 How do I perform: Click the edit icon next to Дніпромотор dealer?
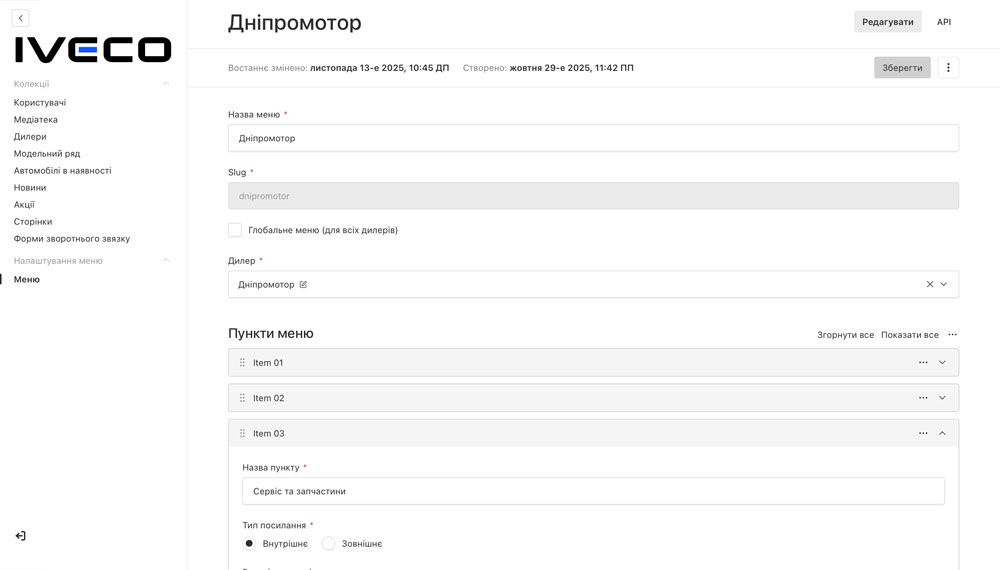click(303, 285)
